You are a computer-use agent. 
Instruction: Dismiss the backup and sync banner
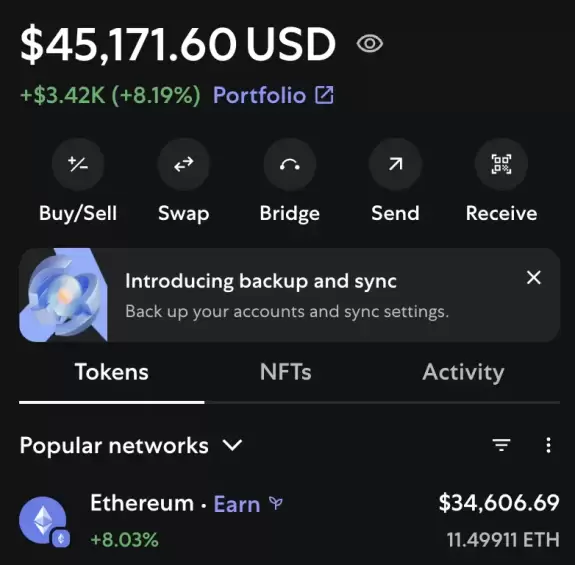pos(534,278)
